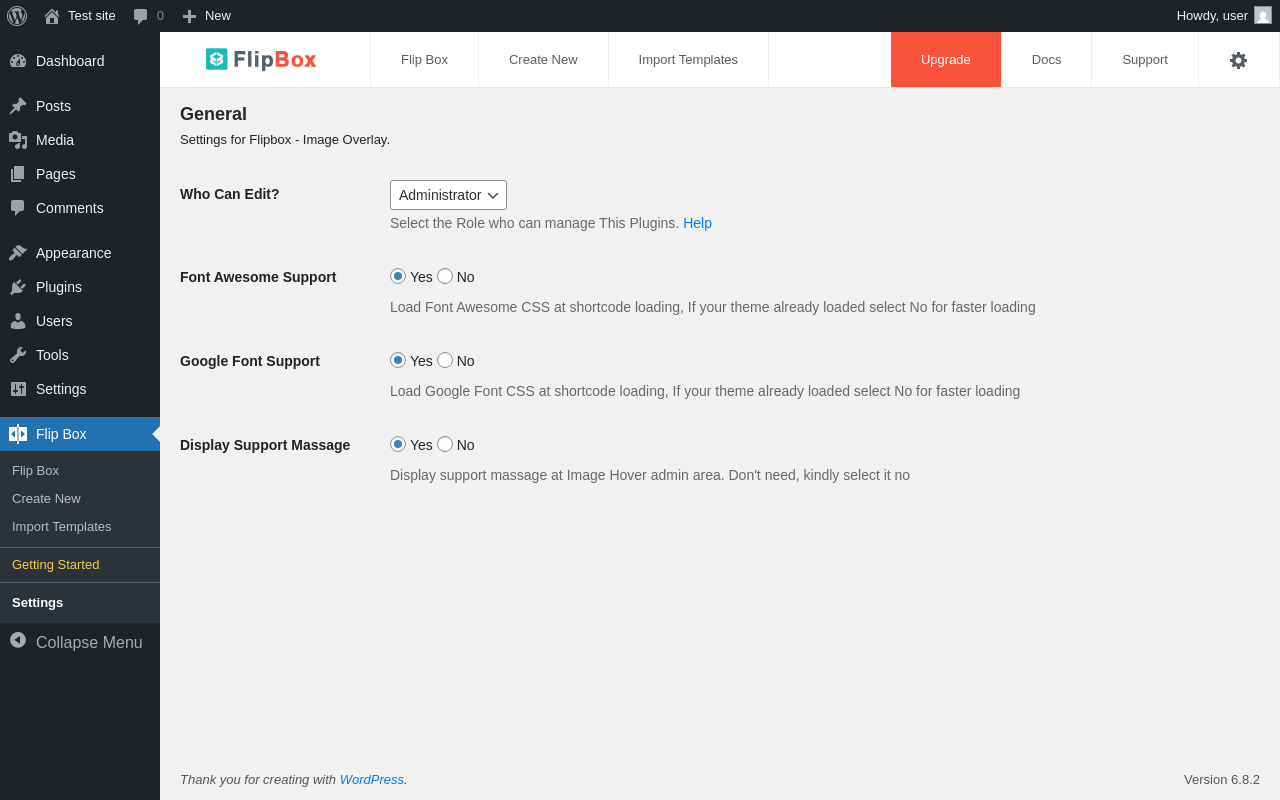Image resolution: width=1280 pixels, height=800 pixels.
Task: Open settings via gear icon
Action: click(1238, 60)
